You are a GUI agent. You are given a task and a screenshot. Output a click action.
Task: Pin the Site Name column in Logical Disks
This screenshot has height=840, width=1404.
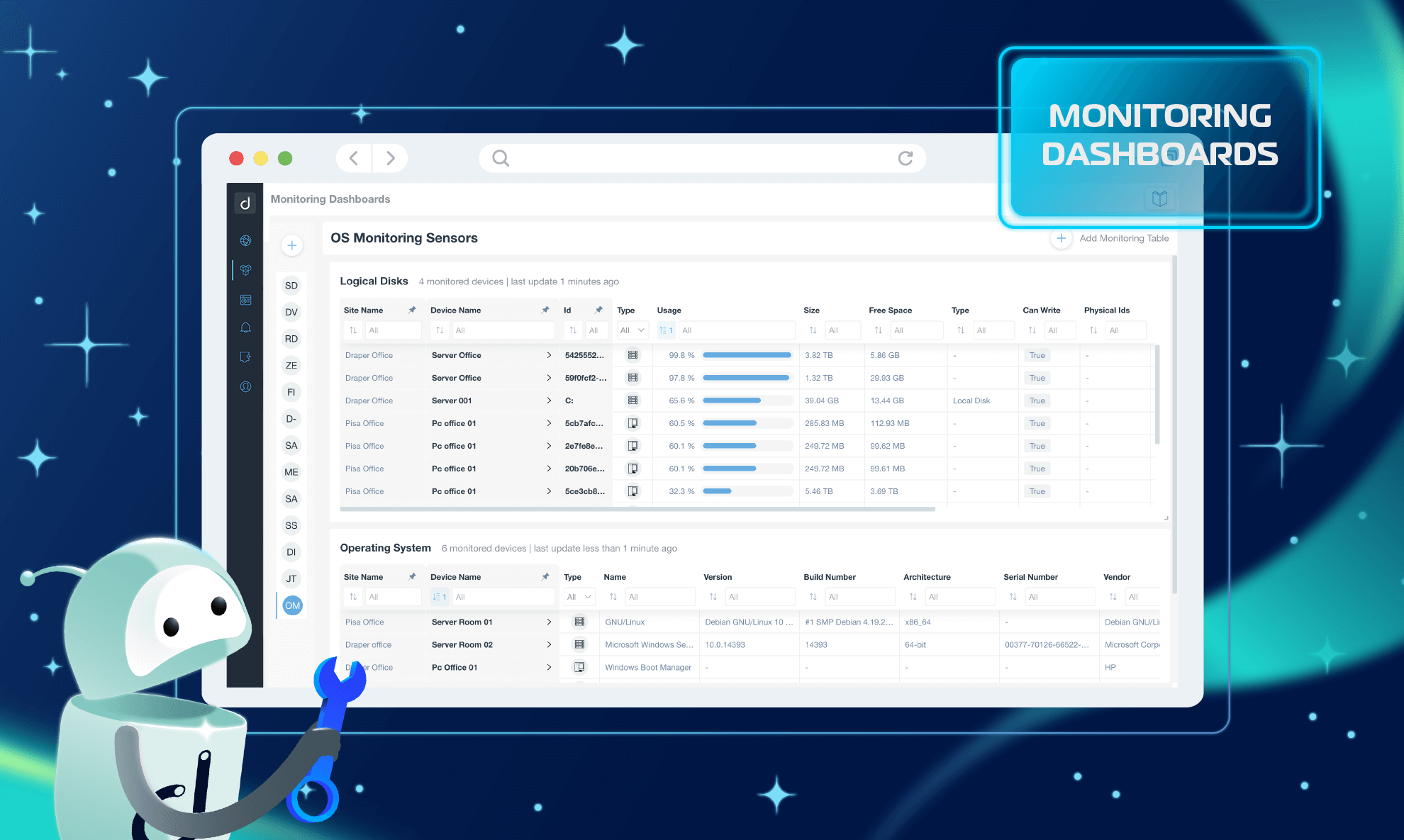pyautogui.click(x=412, y=310)
